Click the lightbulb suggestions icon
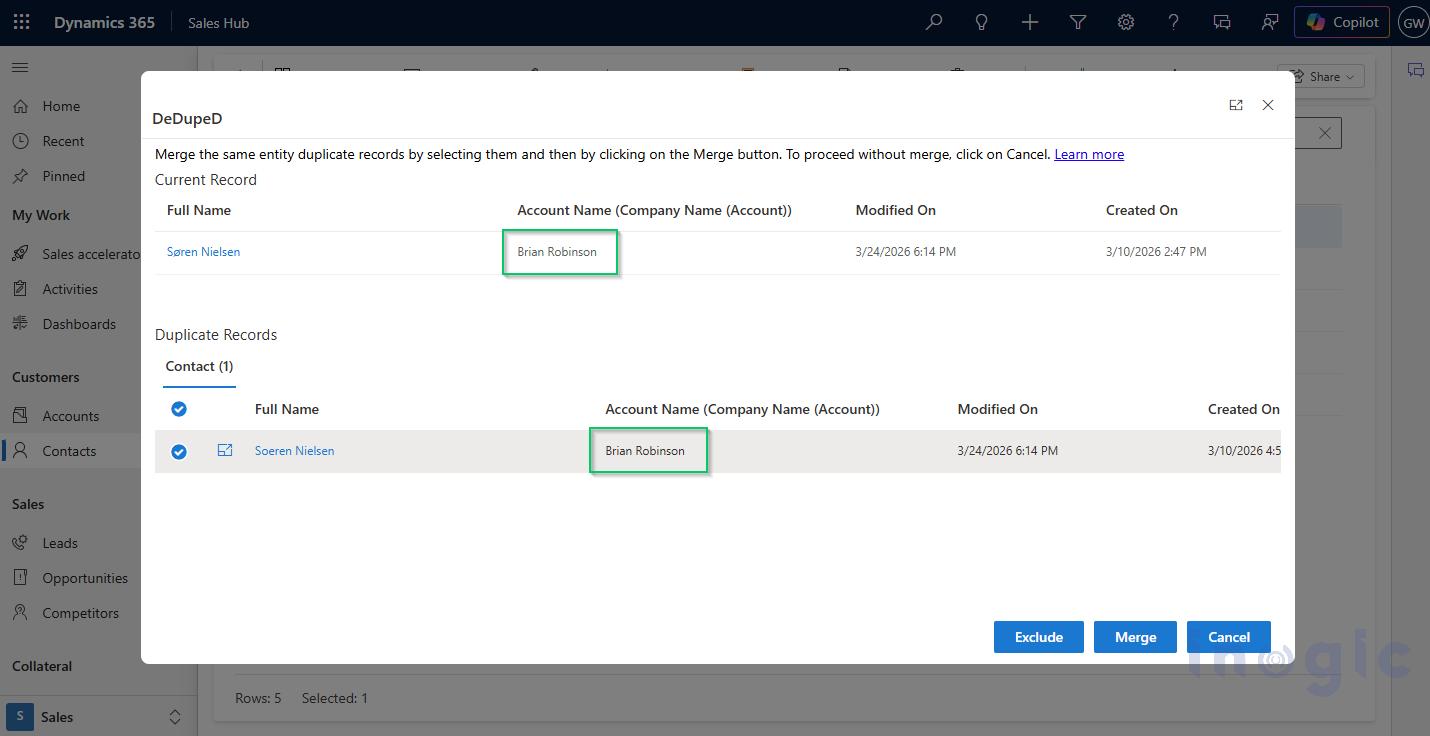Viewport: 1430px width, 736px height. [x=981, y=21]
